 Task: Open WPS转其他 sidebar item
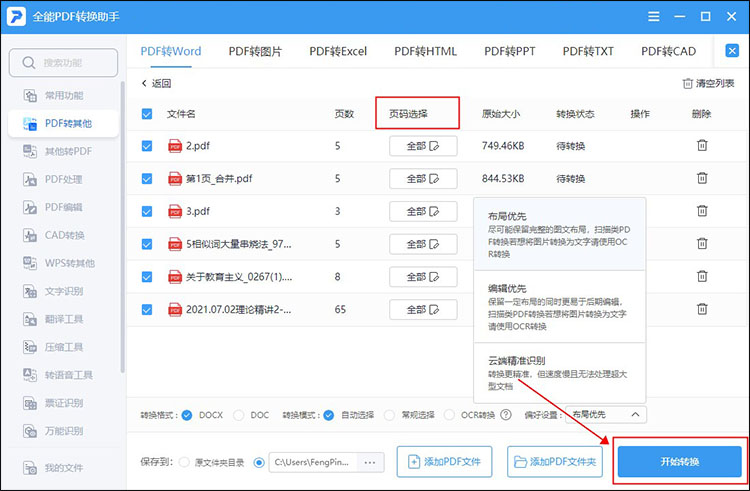pos(64,263)
